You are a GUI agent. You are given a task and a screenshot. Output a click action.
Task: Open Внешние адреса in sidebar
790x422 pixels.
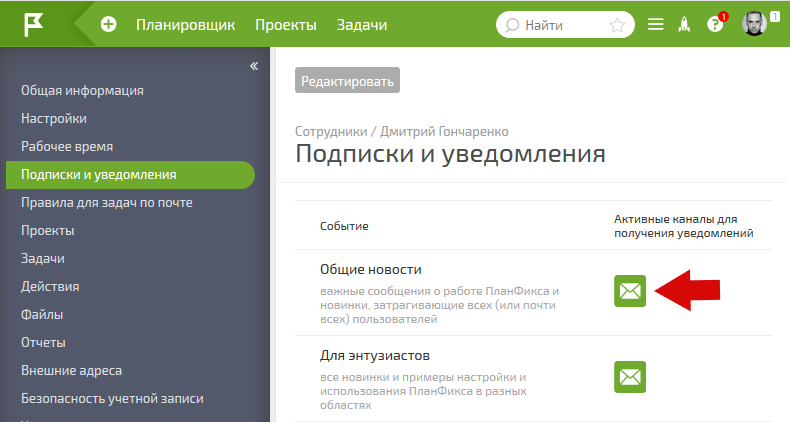tap(71, 371)
